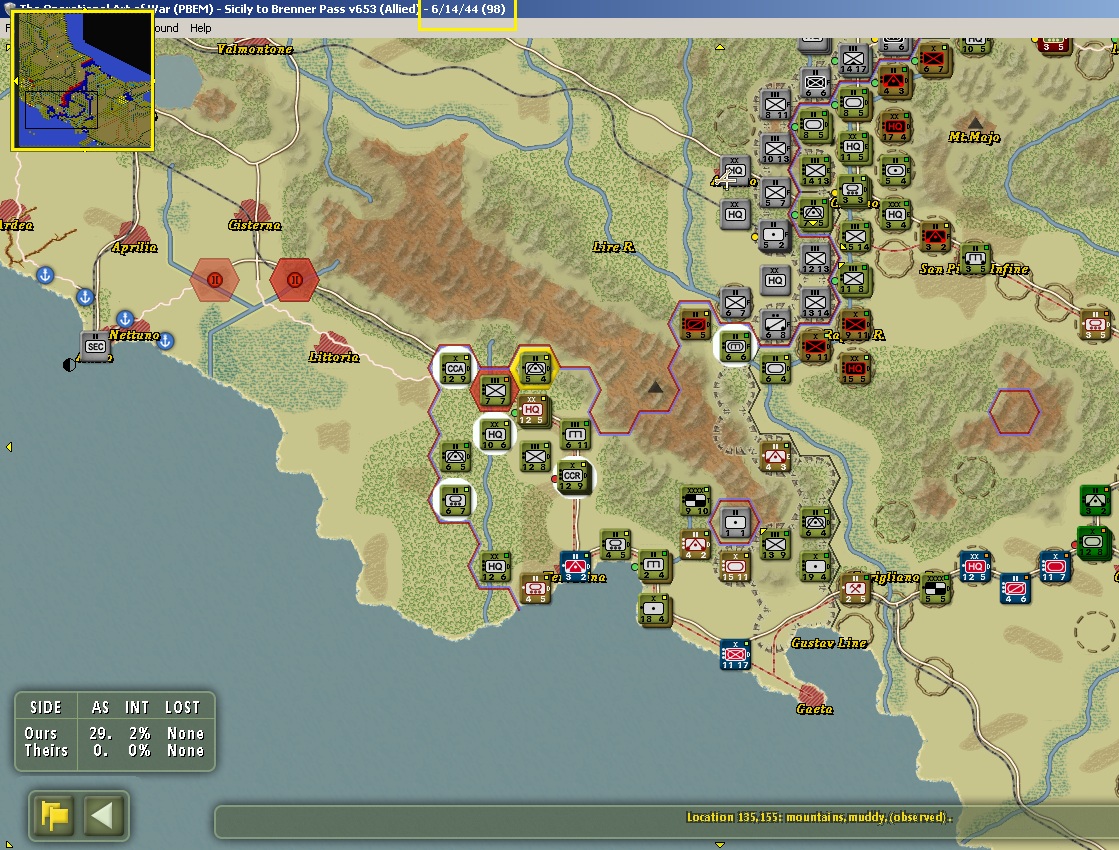Select the red 6-7 brigade unit
Viewport: 1119px width, 850px height.
(933, 60)
